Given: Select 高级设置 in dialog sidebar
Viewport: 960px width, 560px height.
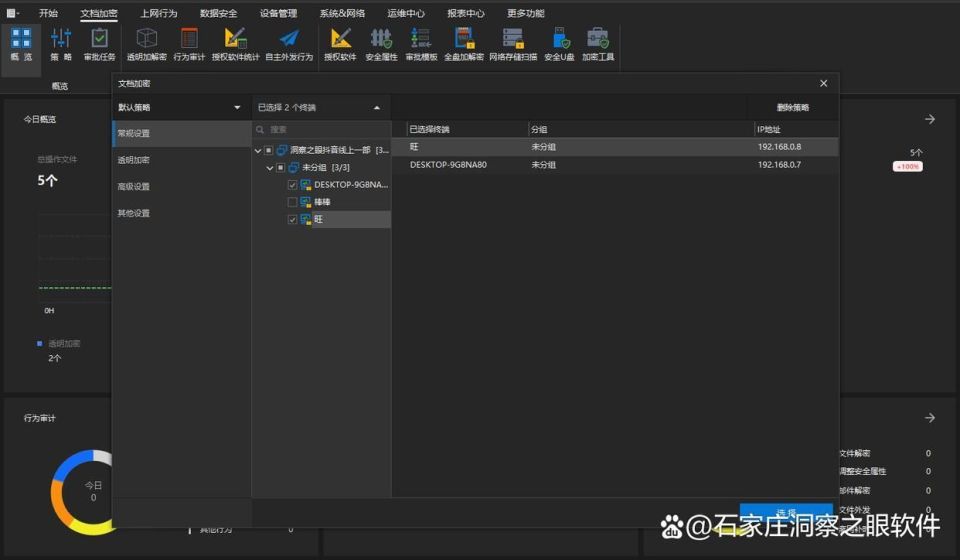Looking at the screenshot, I should pyautogui.click(x=182, y=187).
